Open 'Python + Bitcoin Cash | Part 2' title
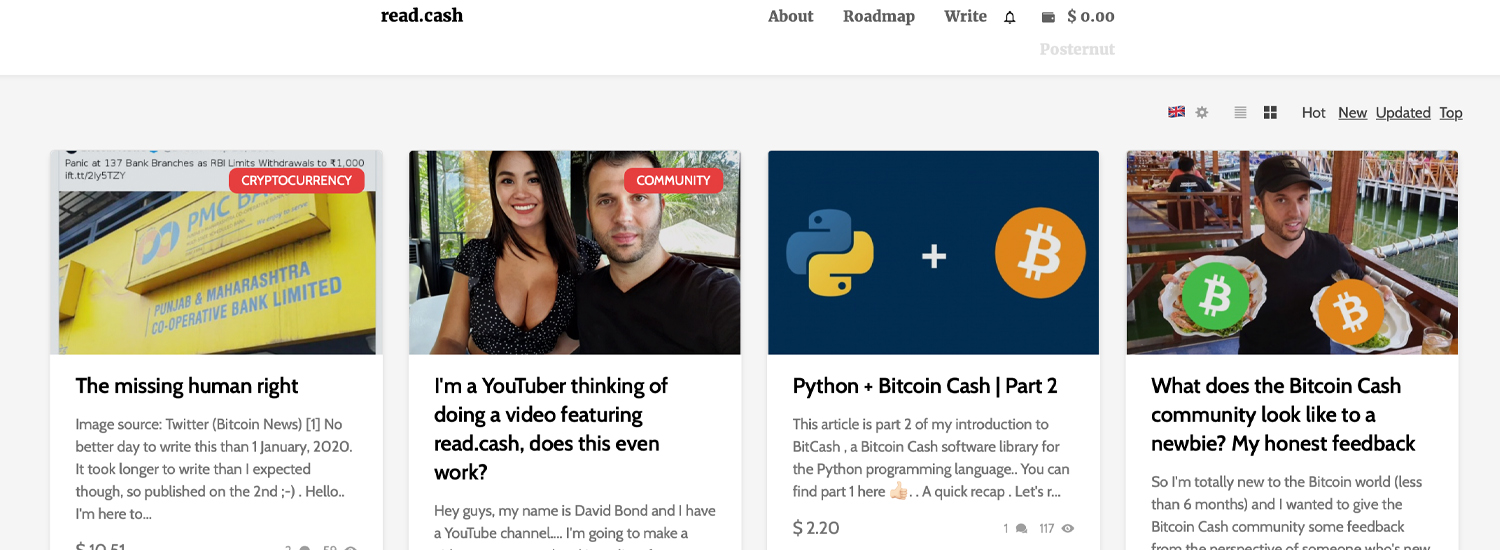 (925, 386)
